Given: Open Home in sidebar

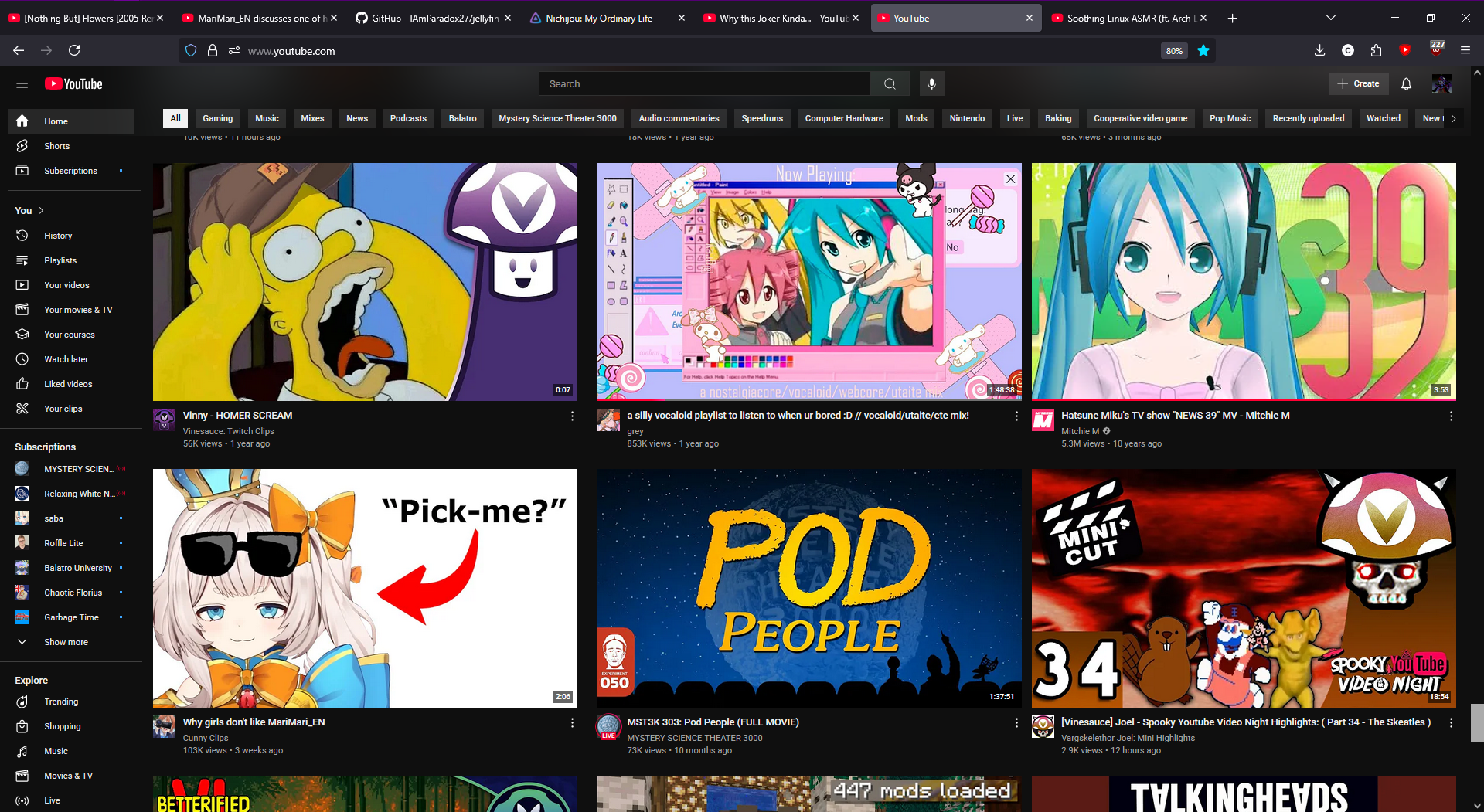Looking at the screenshot, I should click(x=70, y=121).
